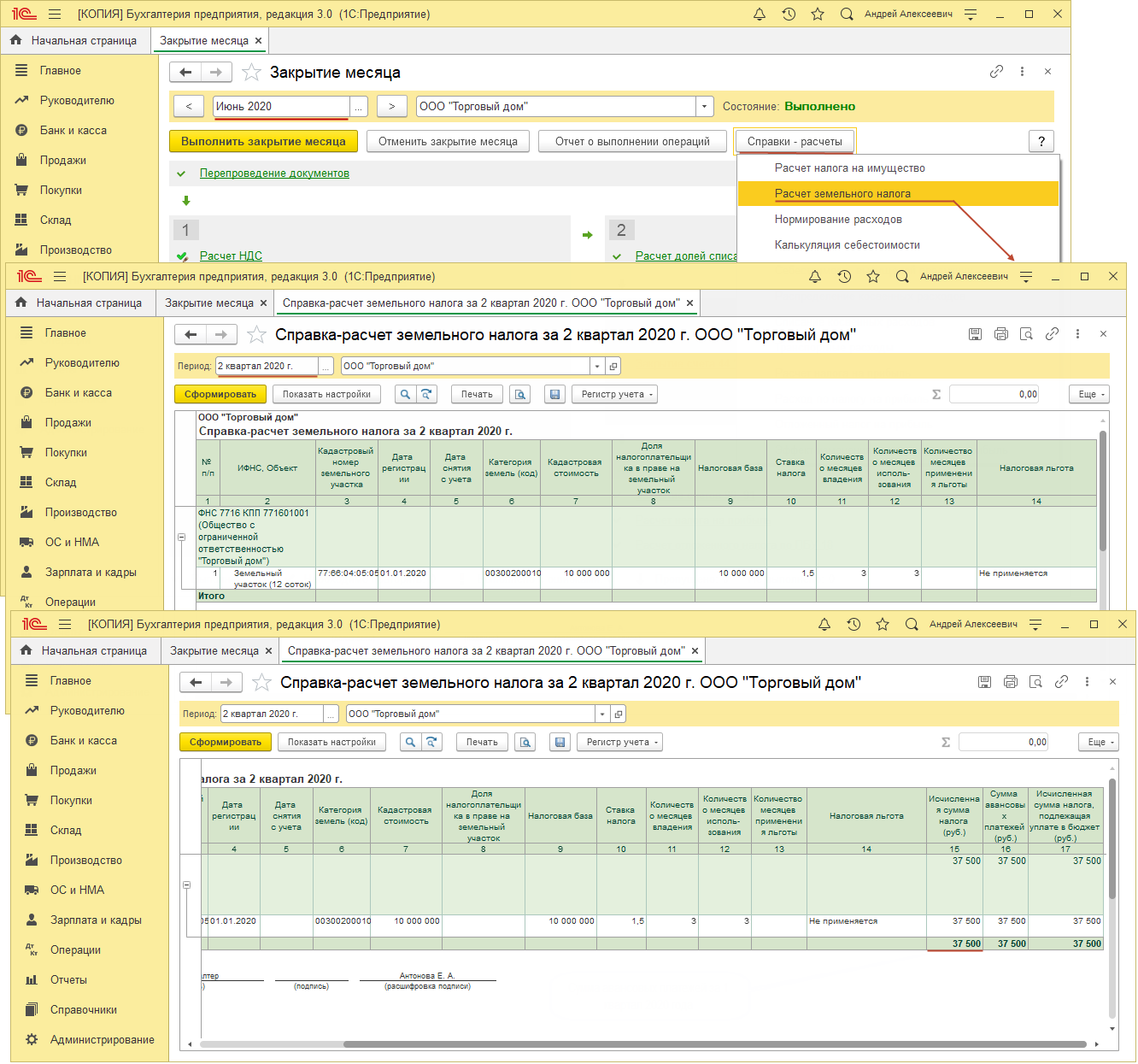Click the link chain icon in the front window header
This screenshot has height=1064, width=1138.
pos(1062,682)
